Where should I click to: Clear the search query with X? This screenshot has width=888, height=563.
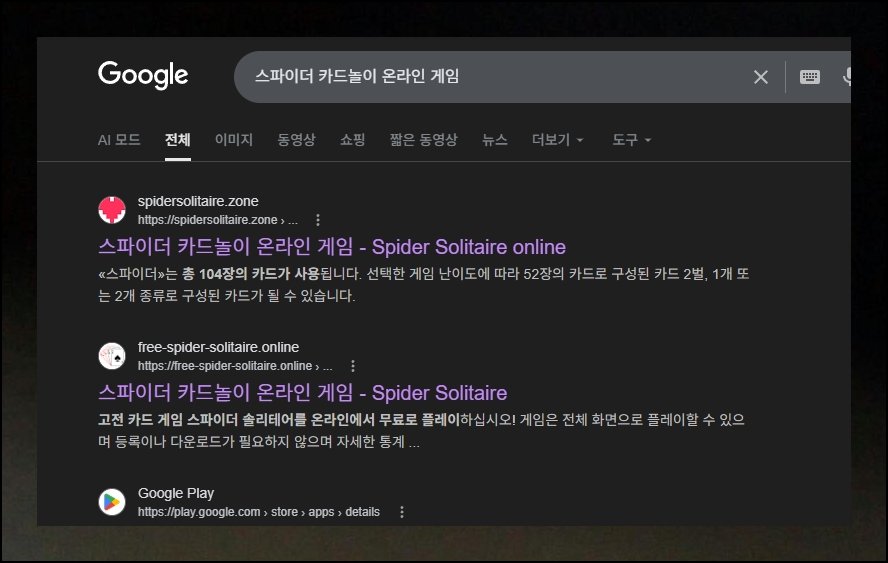761,77
